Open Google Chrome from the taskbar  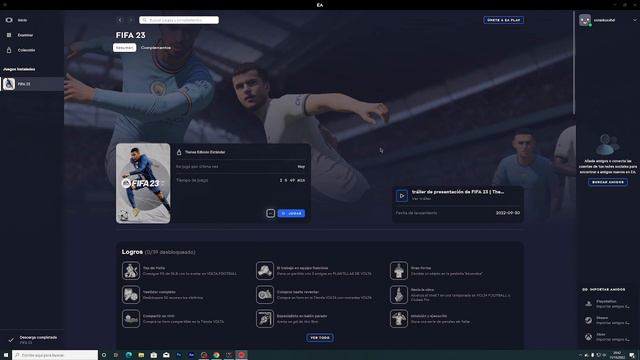click(x=216, y=355)
